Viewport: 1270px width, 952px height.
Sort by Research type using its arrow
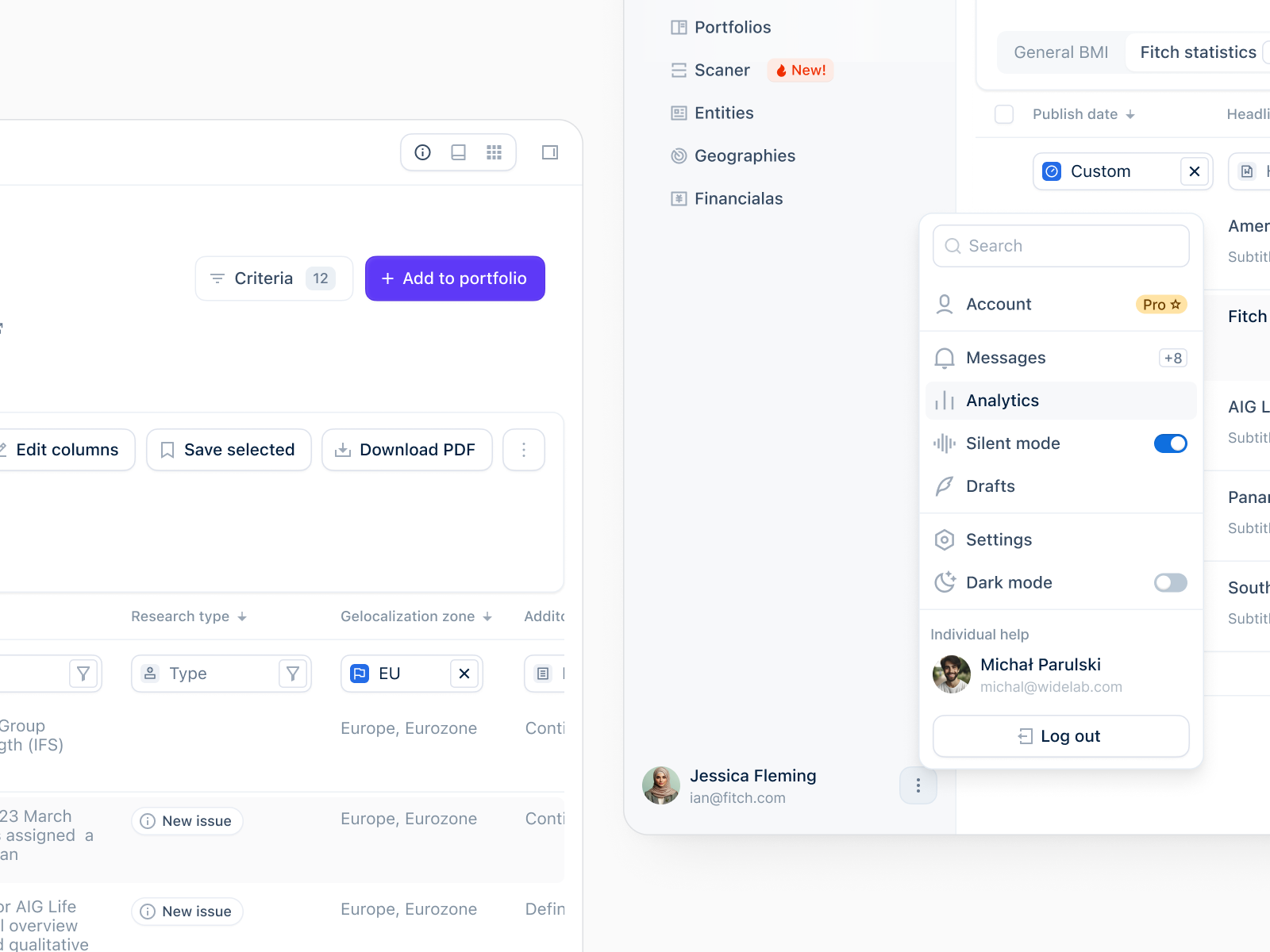[x=243, y=616]
